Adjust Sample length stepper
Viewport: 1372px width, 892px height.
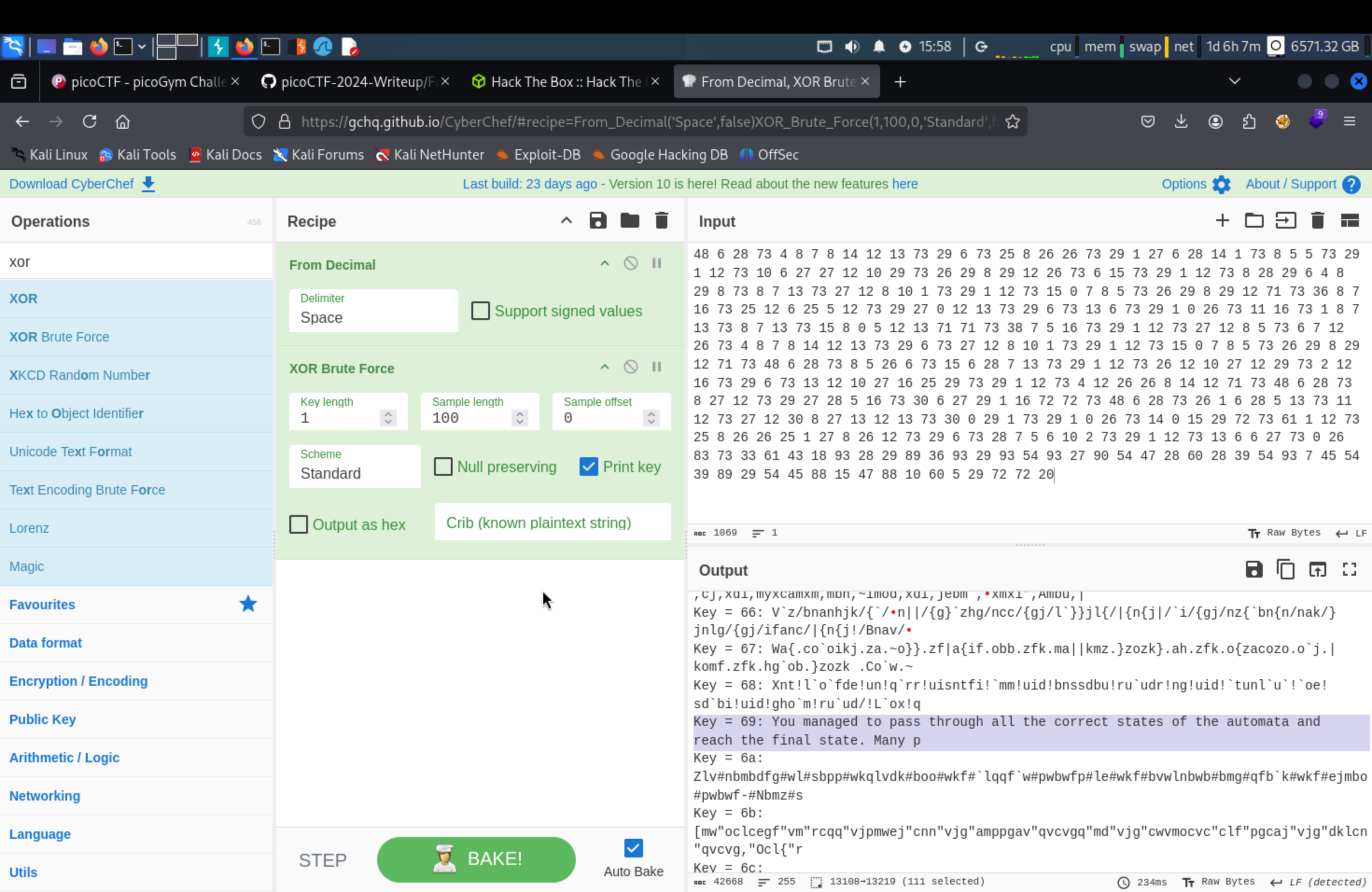click(519, 418)
